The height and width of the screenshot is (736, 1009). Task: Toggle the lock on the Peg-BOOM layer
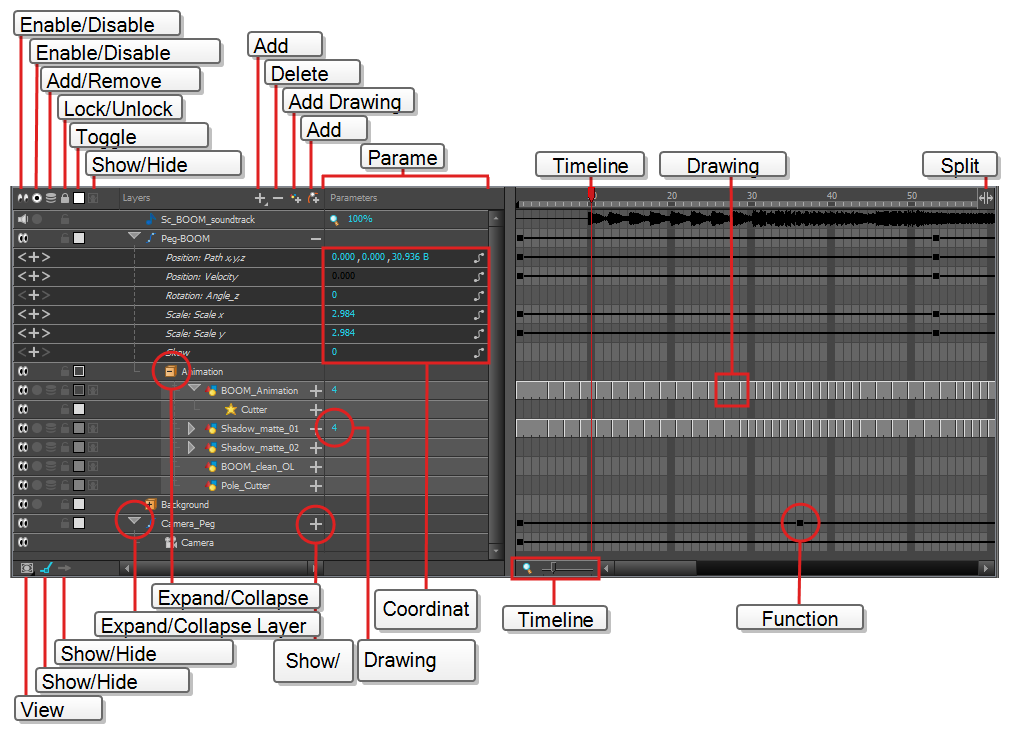click(64, 238)
